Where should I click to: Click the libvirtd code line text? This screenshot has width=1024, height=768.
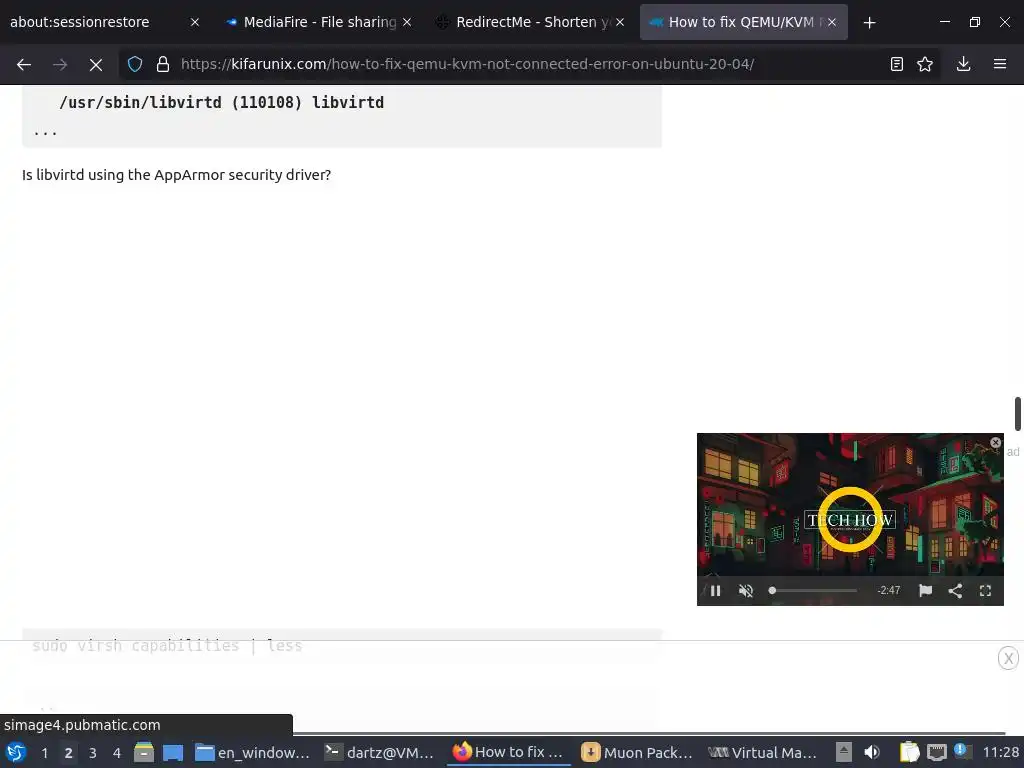point(221,103)
